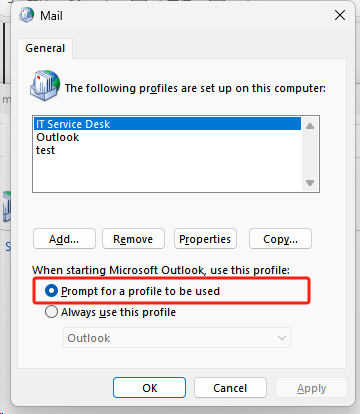Click the profile list scrollbar track
The width and height of the screenshot is (360, 414).
pos(310,154)
